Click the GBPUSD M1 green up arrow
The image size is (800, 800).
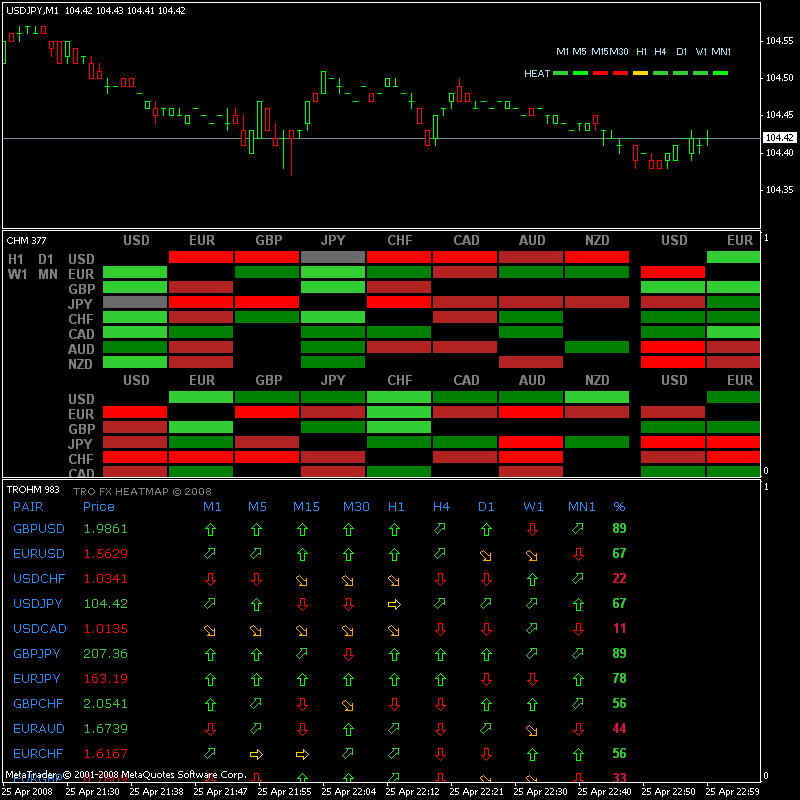210,529
